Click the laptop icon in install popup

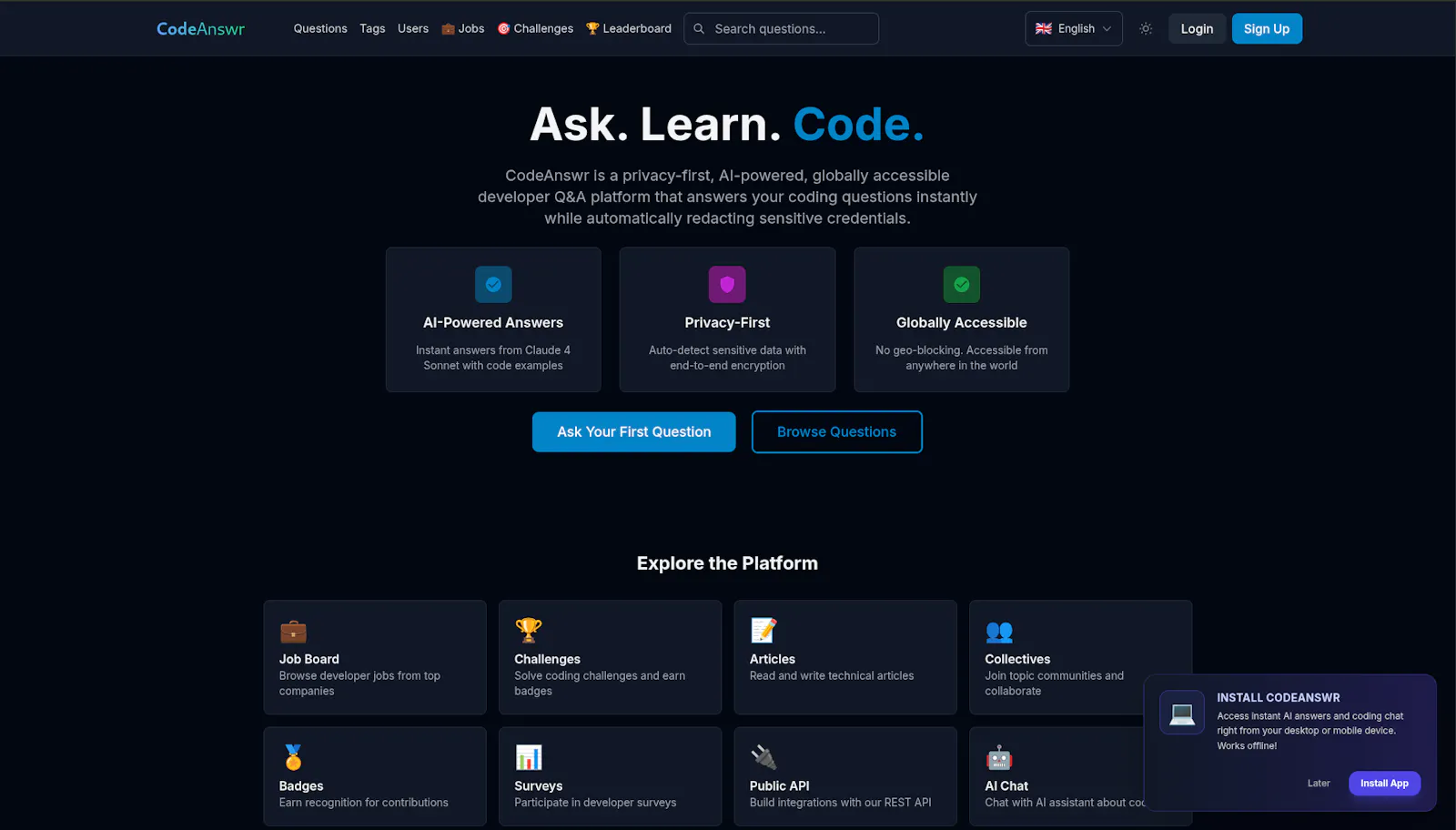coord(1182,713)
